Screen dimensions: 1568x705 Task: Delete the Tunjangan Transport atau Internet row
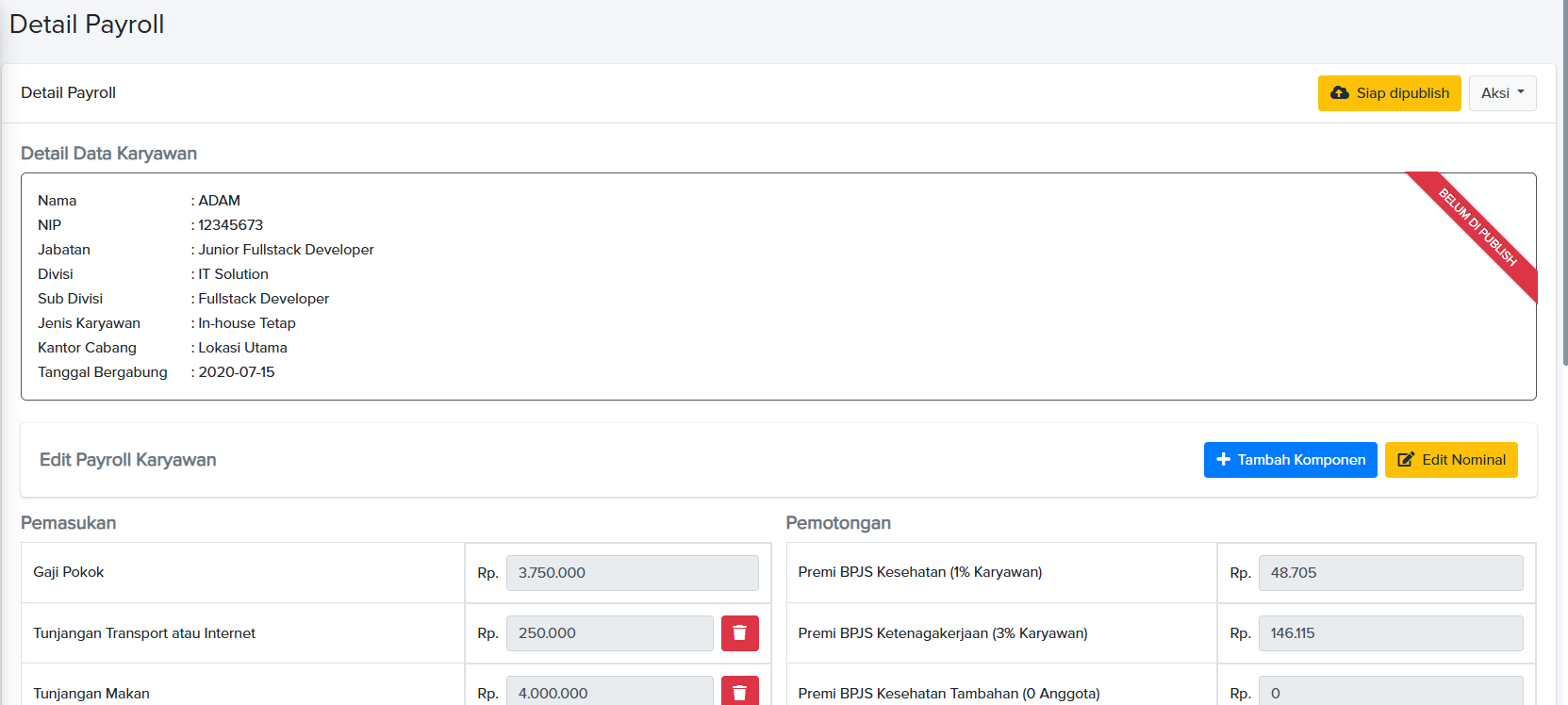point(739,633)
